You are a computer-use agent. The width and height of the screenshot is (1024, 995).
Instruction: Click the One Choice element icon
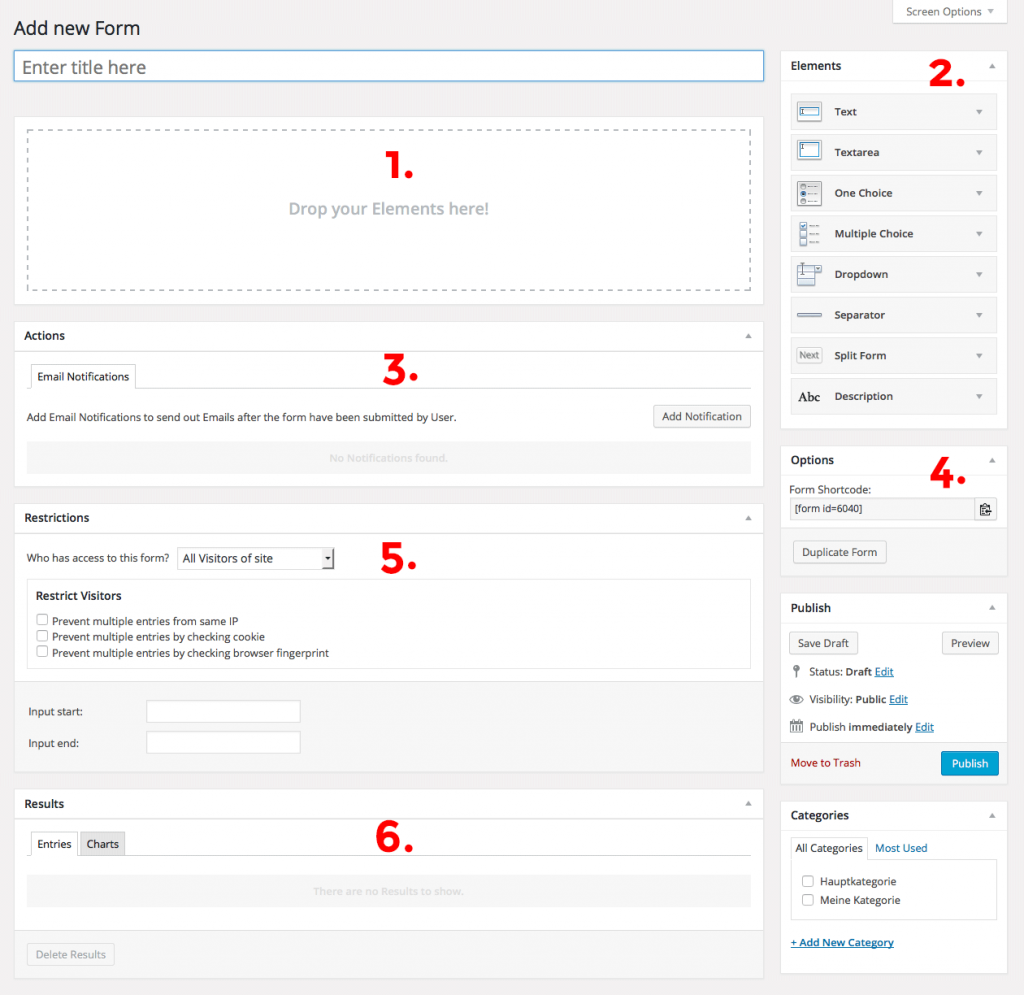810,192
